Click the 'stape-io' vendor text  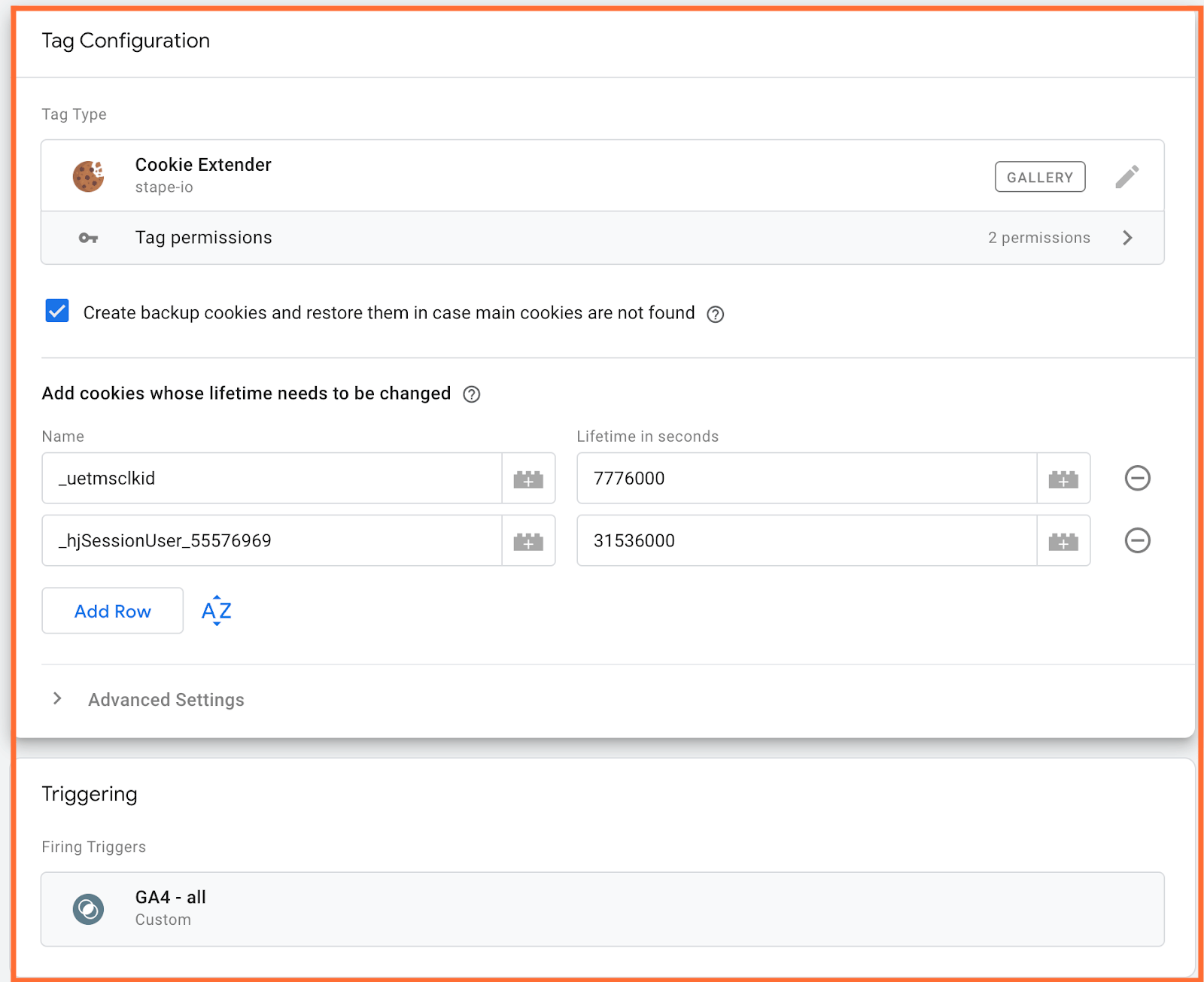tap(164, 187)
